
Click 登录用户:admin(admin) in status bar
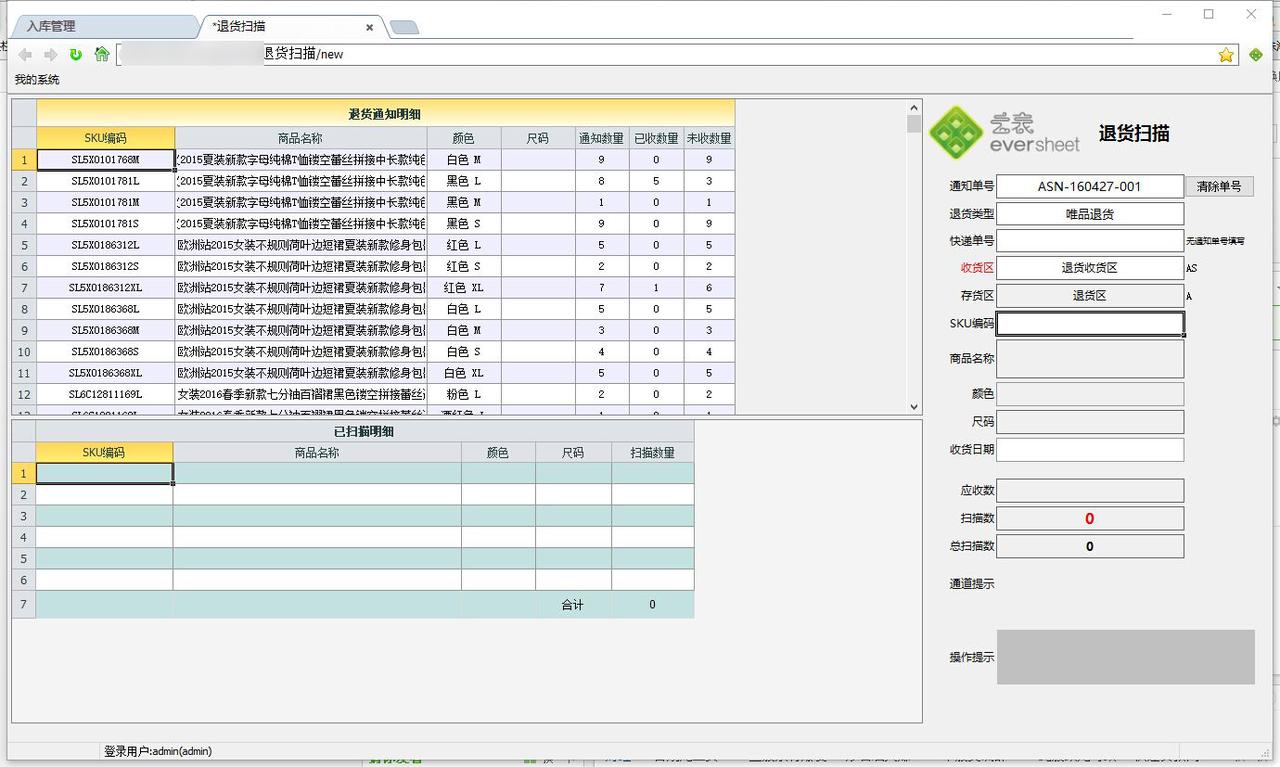(158, 751)
